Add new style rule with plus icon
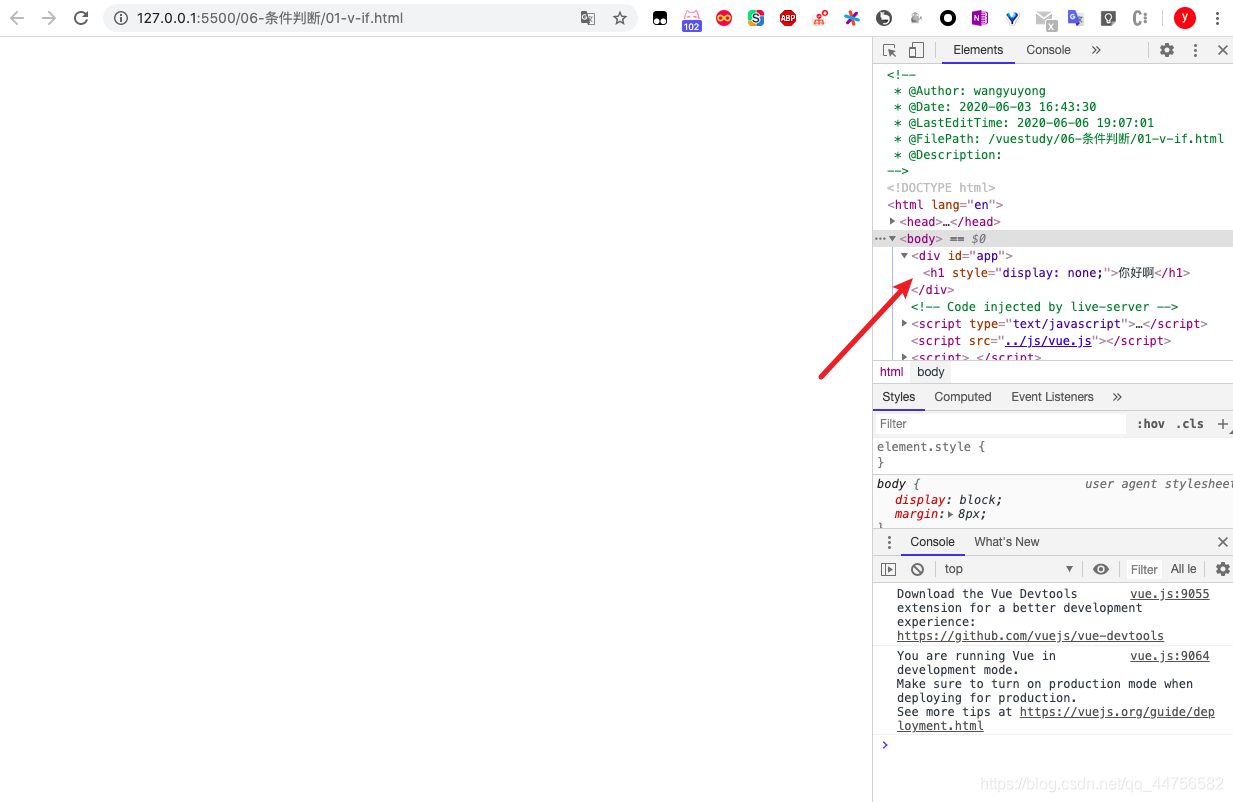 point(1222,424)
